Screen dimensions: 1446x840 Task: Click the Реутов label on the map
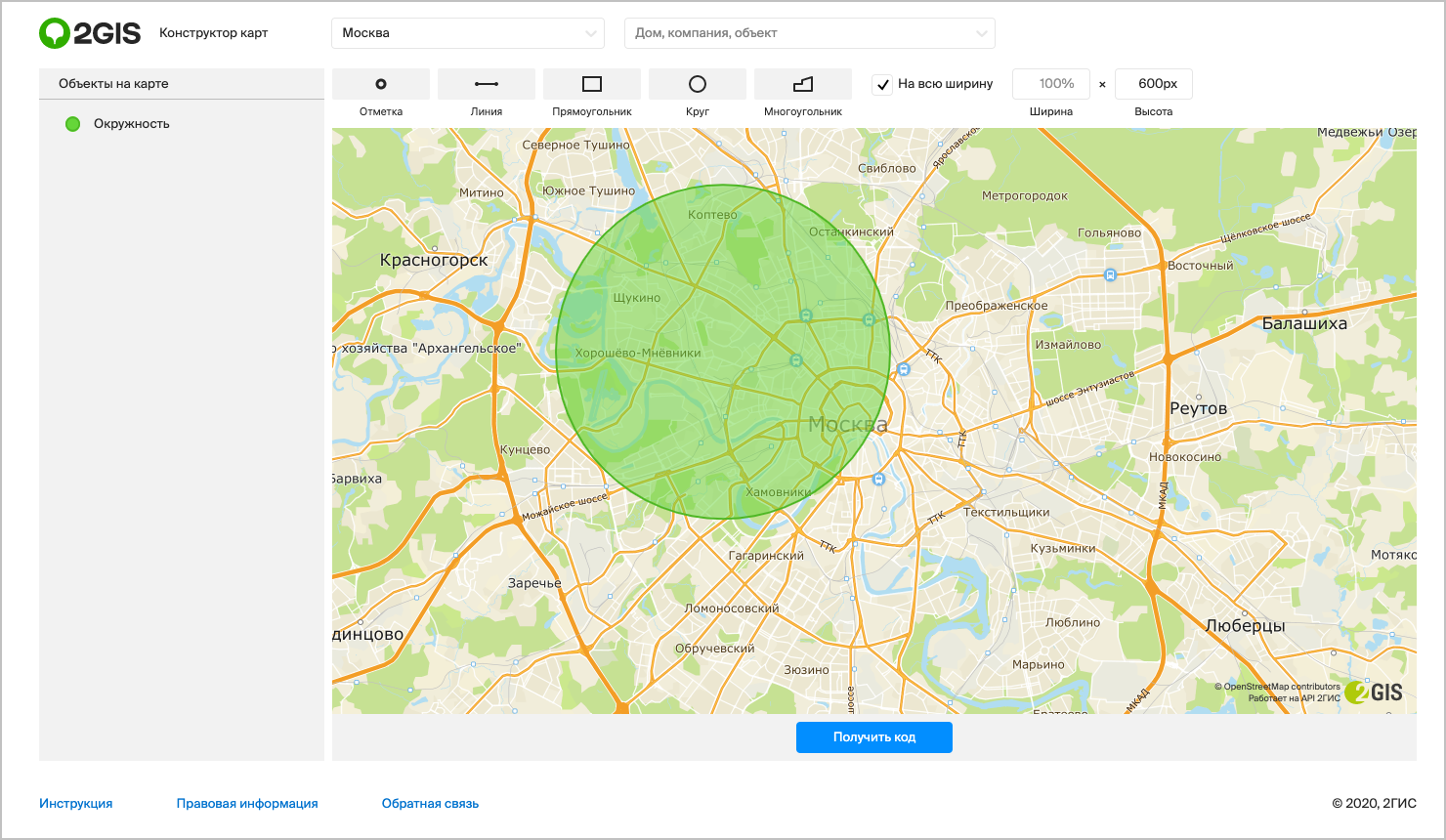pos(1198,408)
